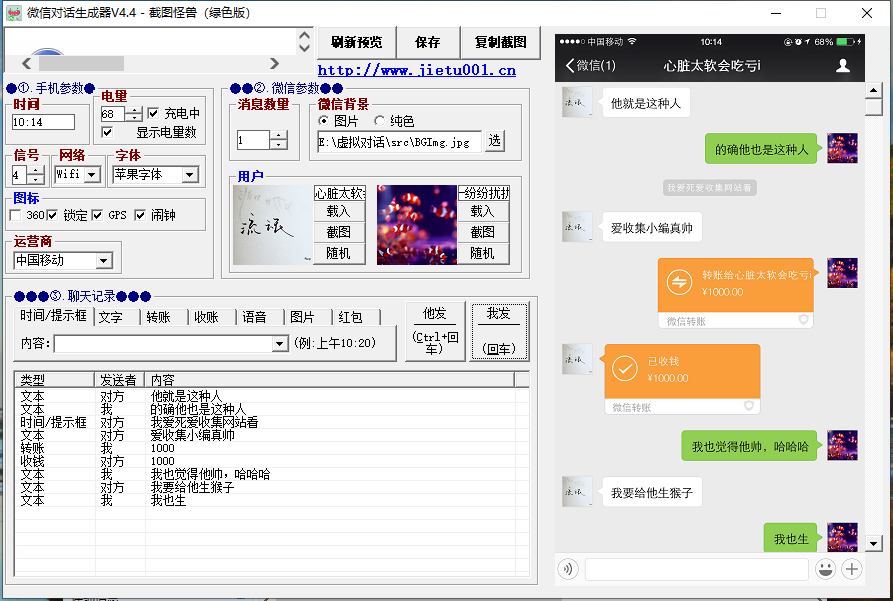Toggle the 闹钟 alarm checkbox
Viewport: 893px width, 601px height.
point(140,215)
